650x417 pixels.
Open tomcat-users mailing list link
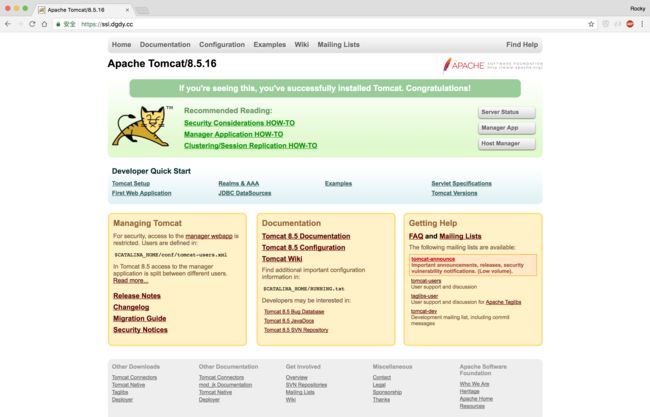(x=426, y=281)
